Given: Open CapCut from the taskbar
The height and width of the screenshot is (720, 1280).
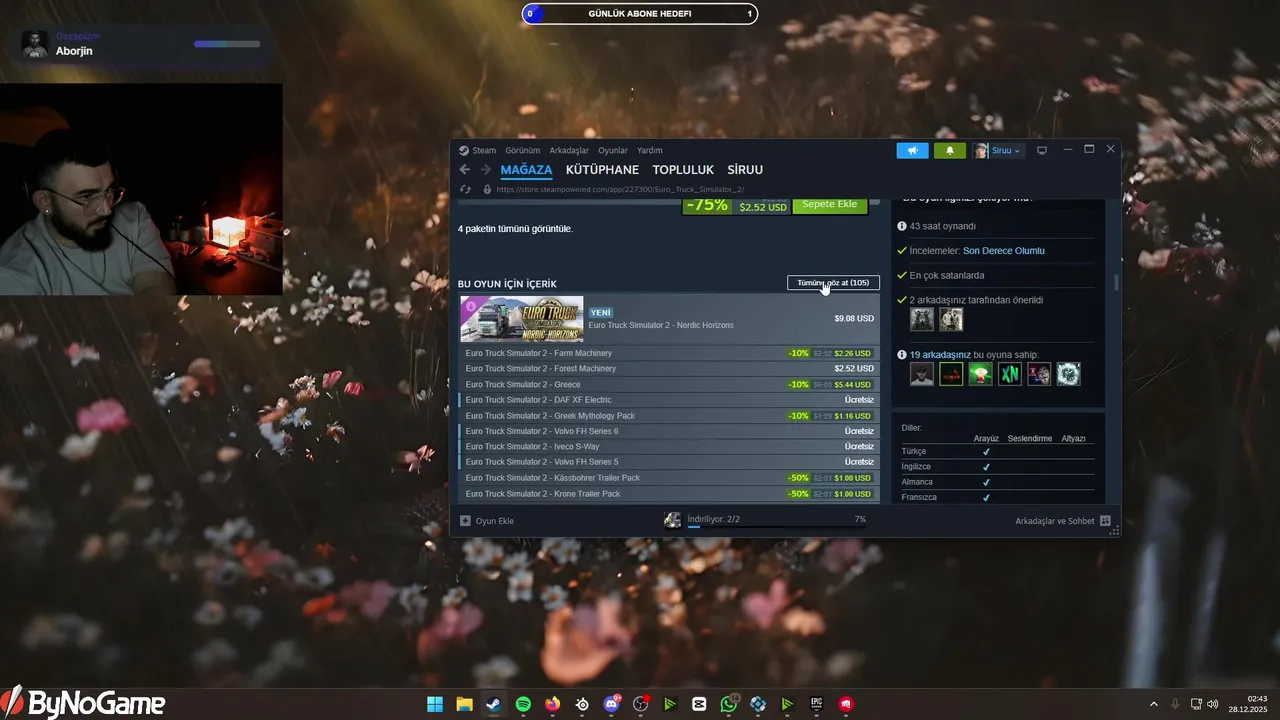Looking at the screenshot, I should (x=699, y=704).
